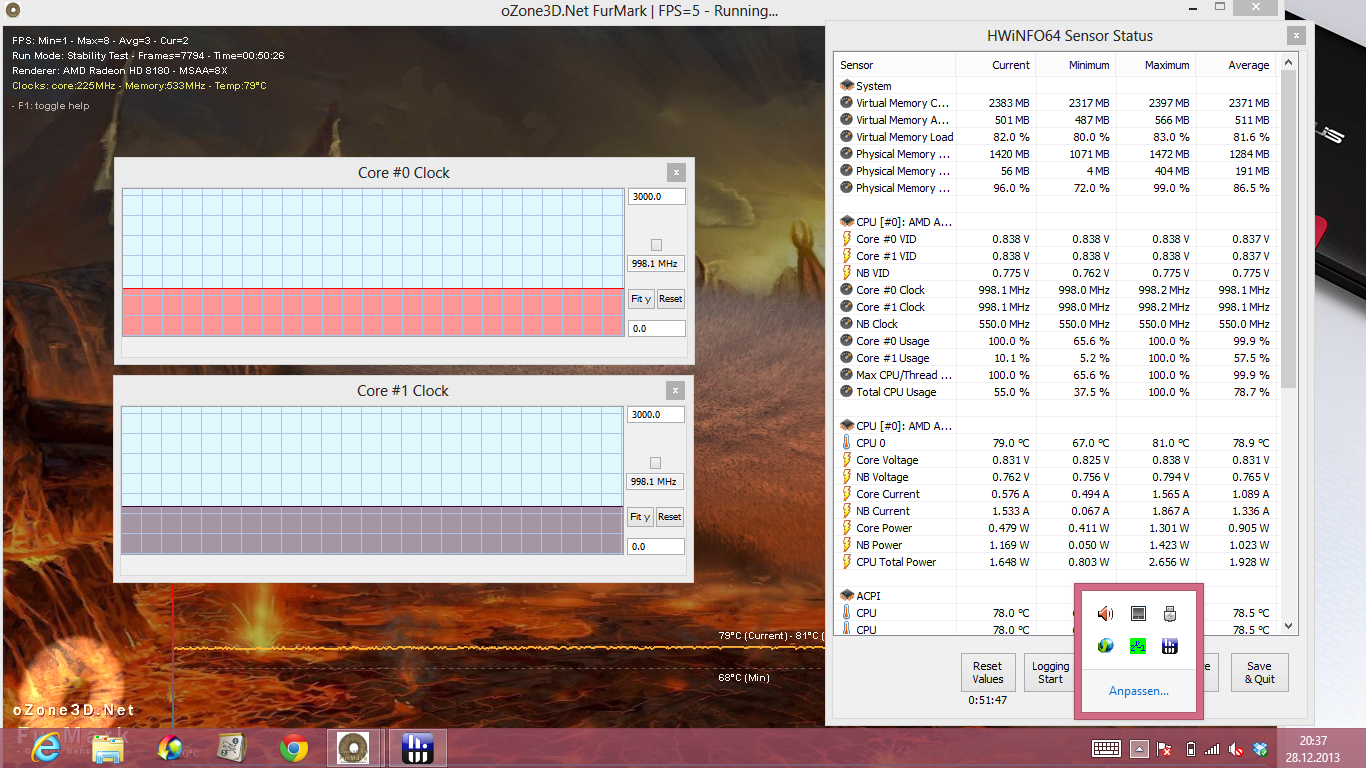Screen dimensions: 1366x768
Task: Open the Anpassen... link in tray popup
Action: [x=1138, y=691]
